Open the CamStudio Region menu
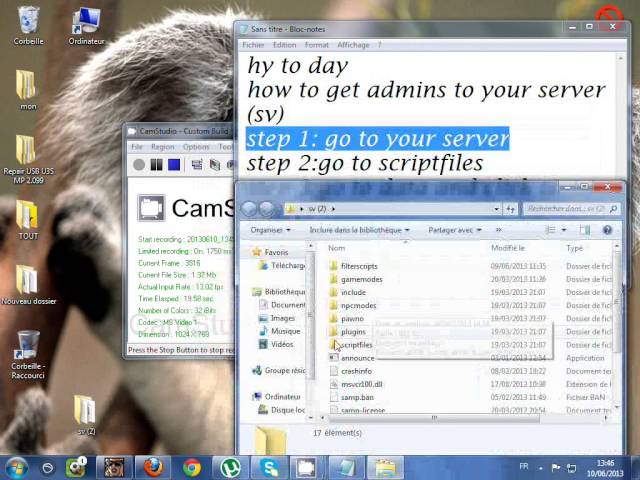Viewport: 640px width, 480px height. click(162, 147)
